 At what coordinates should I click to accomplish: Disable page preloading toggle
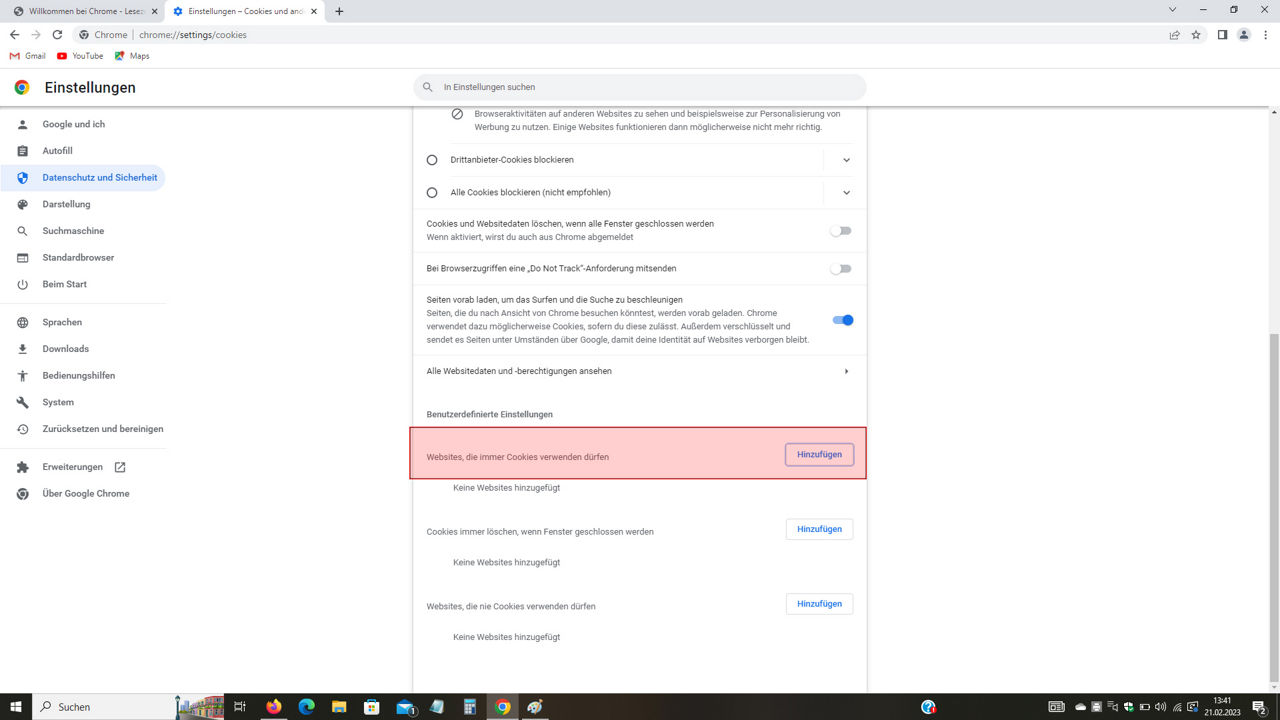(x=840, y=319)
